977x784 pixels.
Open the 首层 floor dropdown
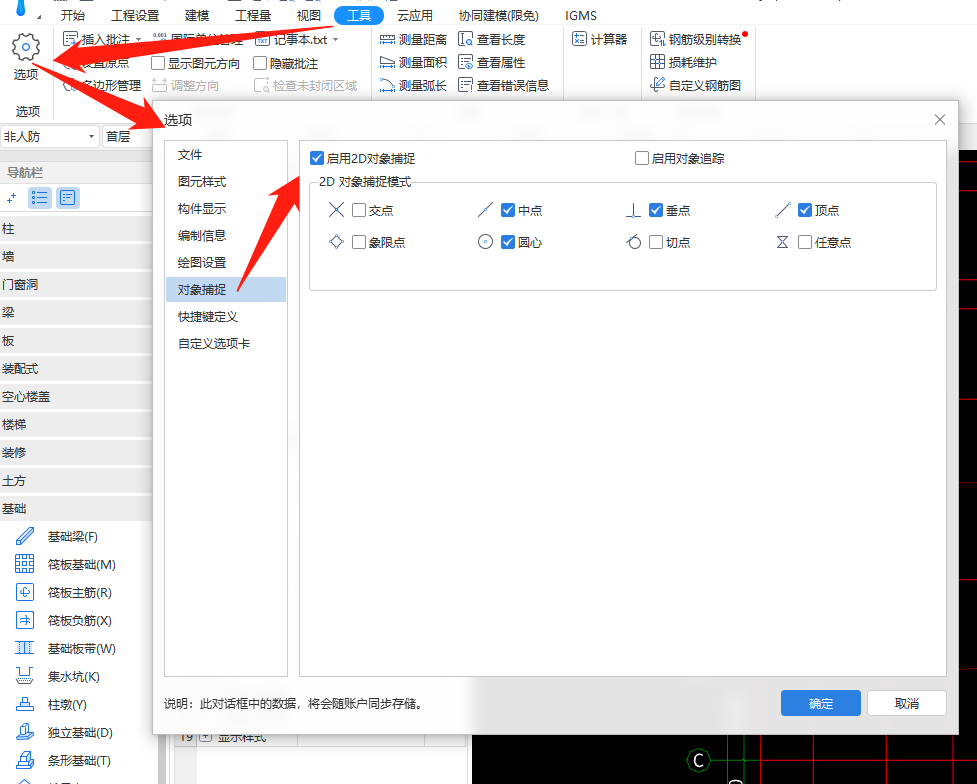click(x=127, y=136)
